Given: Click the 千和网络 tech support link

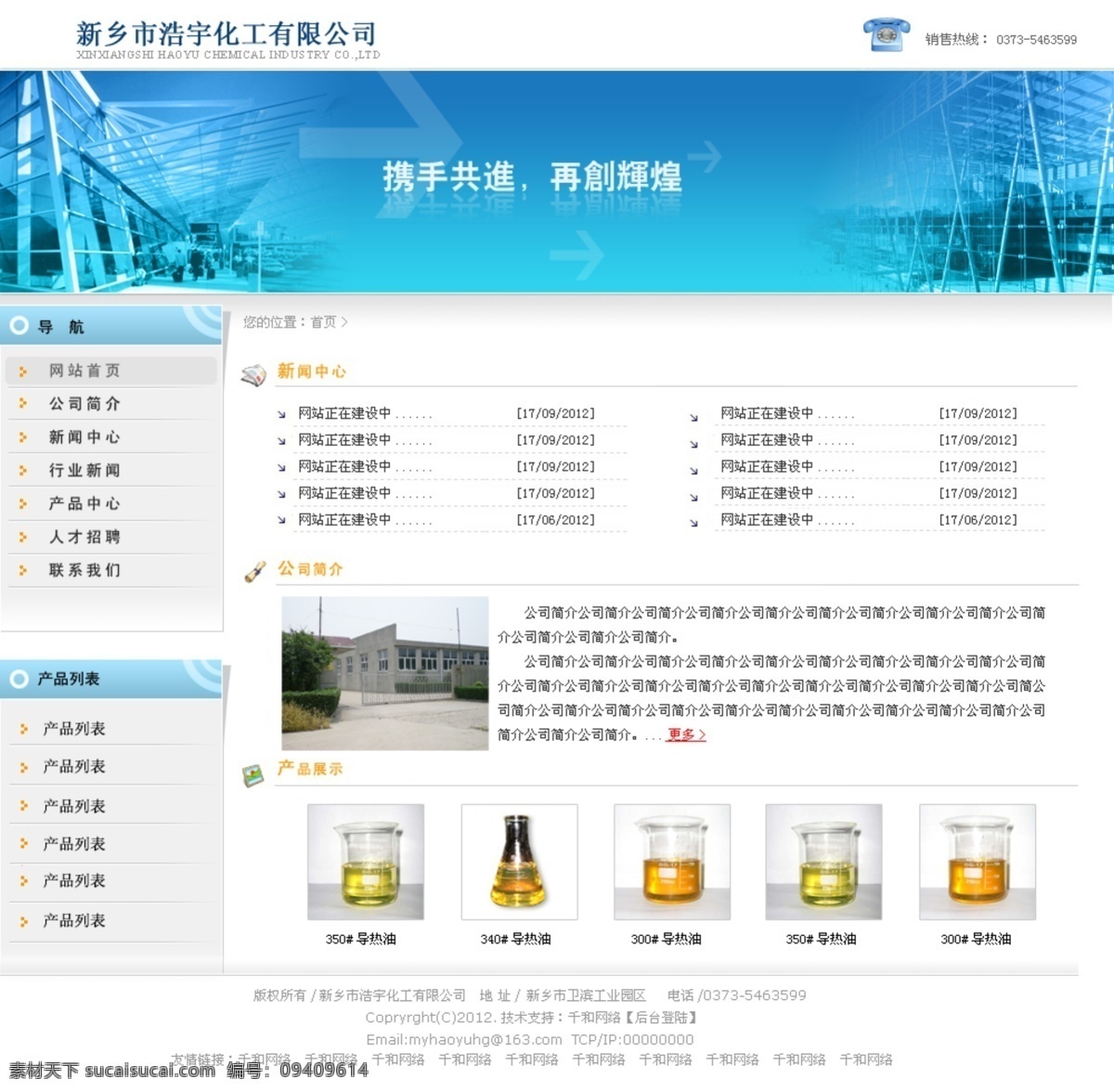Looking at the screenshot, I should pyautogui.click(x=594, y=1018).
